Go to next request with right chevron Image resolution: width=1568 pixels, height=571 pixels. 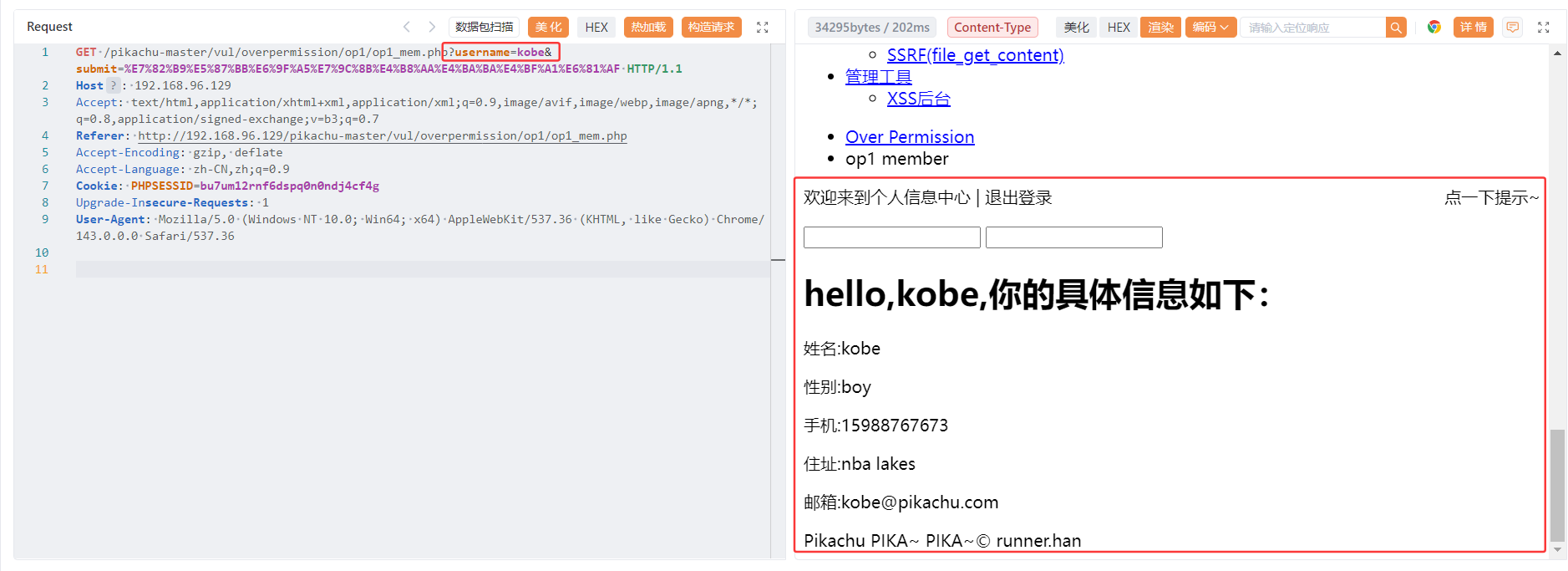coord(432,27)
